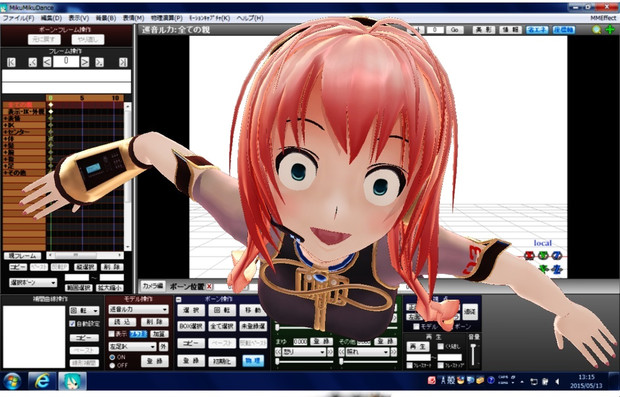Enable the 表示 checkbox in model panel

(112, 334)
